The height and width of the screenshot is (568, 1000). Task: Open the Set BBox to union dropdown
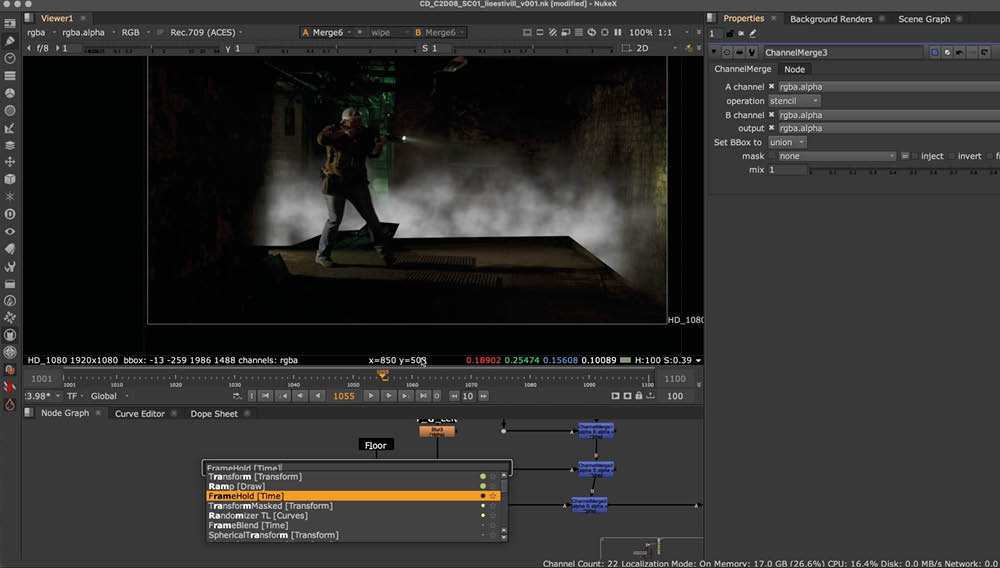787,142
